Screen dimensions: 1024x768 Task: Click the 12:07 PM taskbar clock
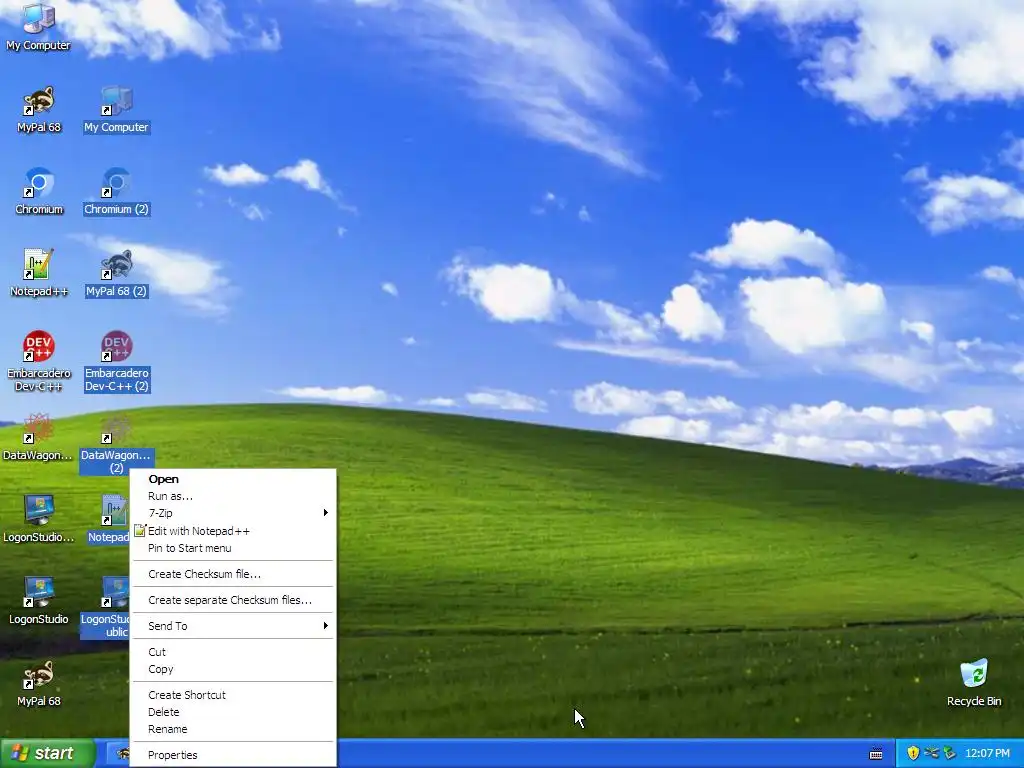pyautogui.click(x=987, y=754)
